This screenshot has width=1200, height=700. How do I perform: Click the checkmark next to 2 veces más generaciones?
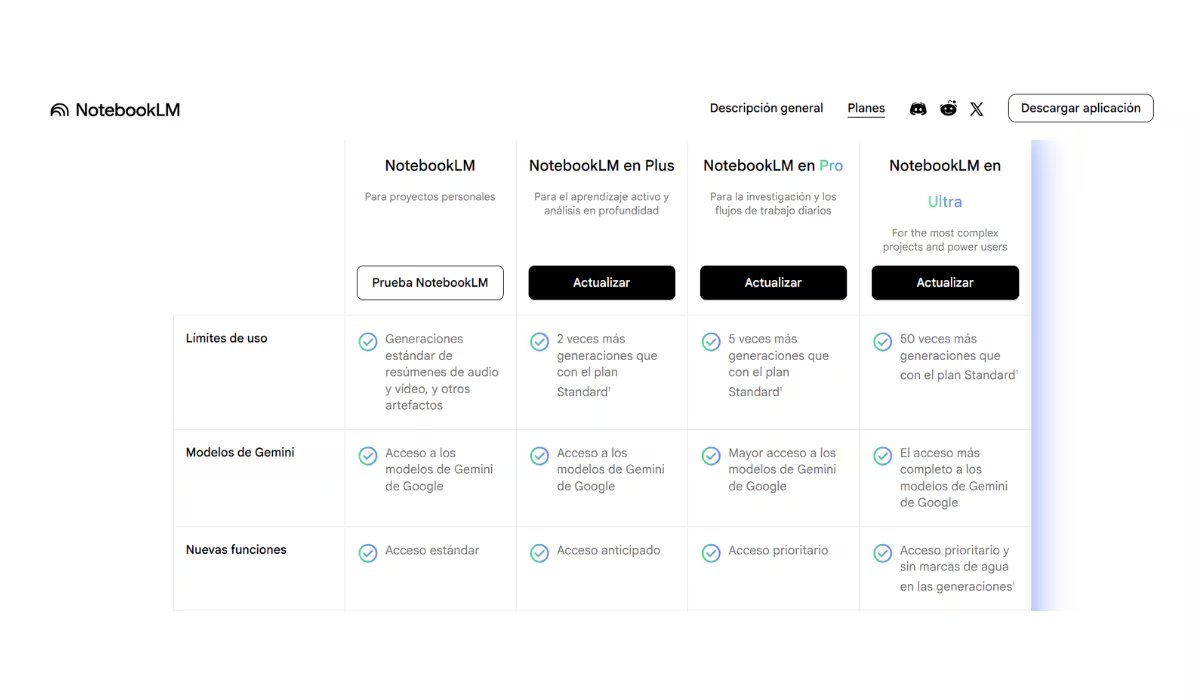[540, 341]
